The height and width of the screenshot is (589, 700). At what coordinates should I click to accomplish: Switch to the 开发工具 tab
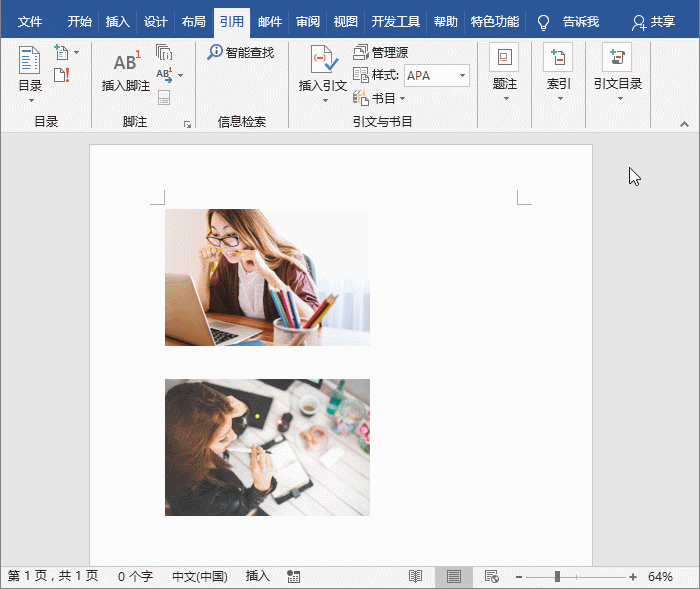(396, 22)
